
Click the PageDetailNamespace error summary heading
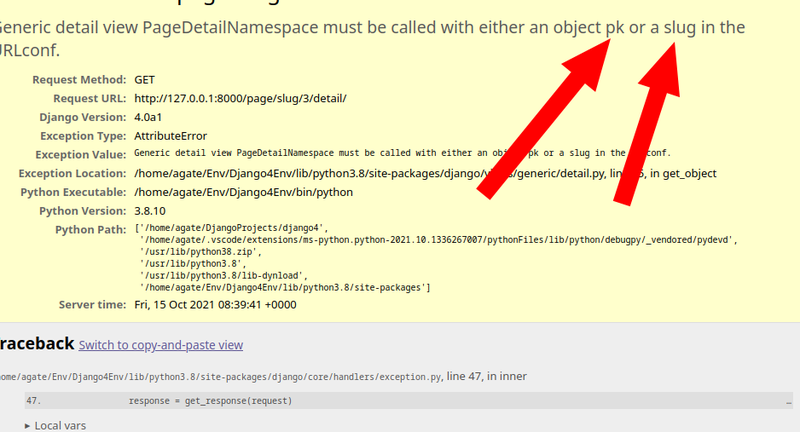pos(372,38)
